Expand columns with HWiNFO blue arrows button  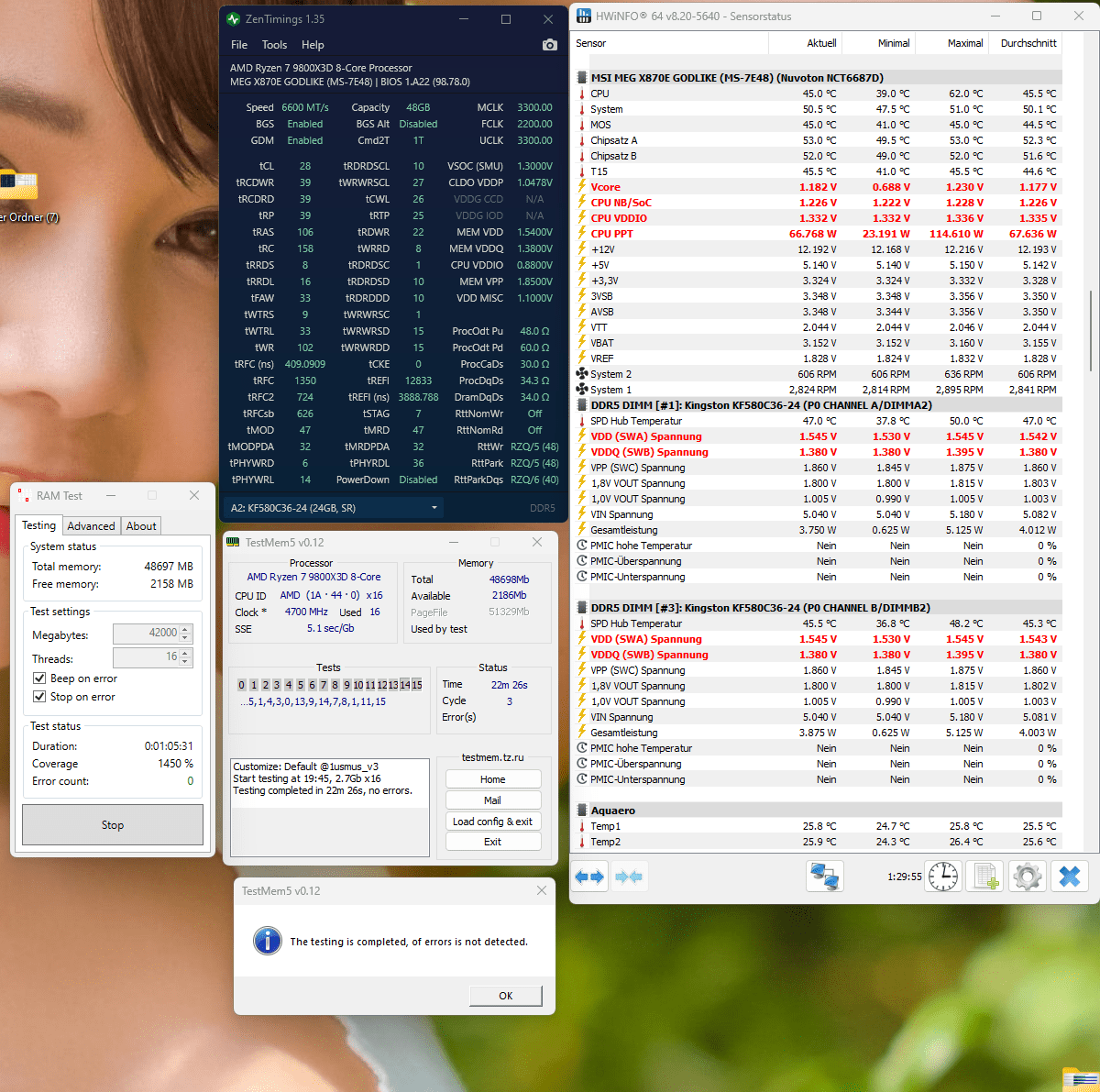[x=589, y=877]
